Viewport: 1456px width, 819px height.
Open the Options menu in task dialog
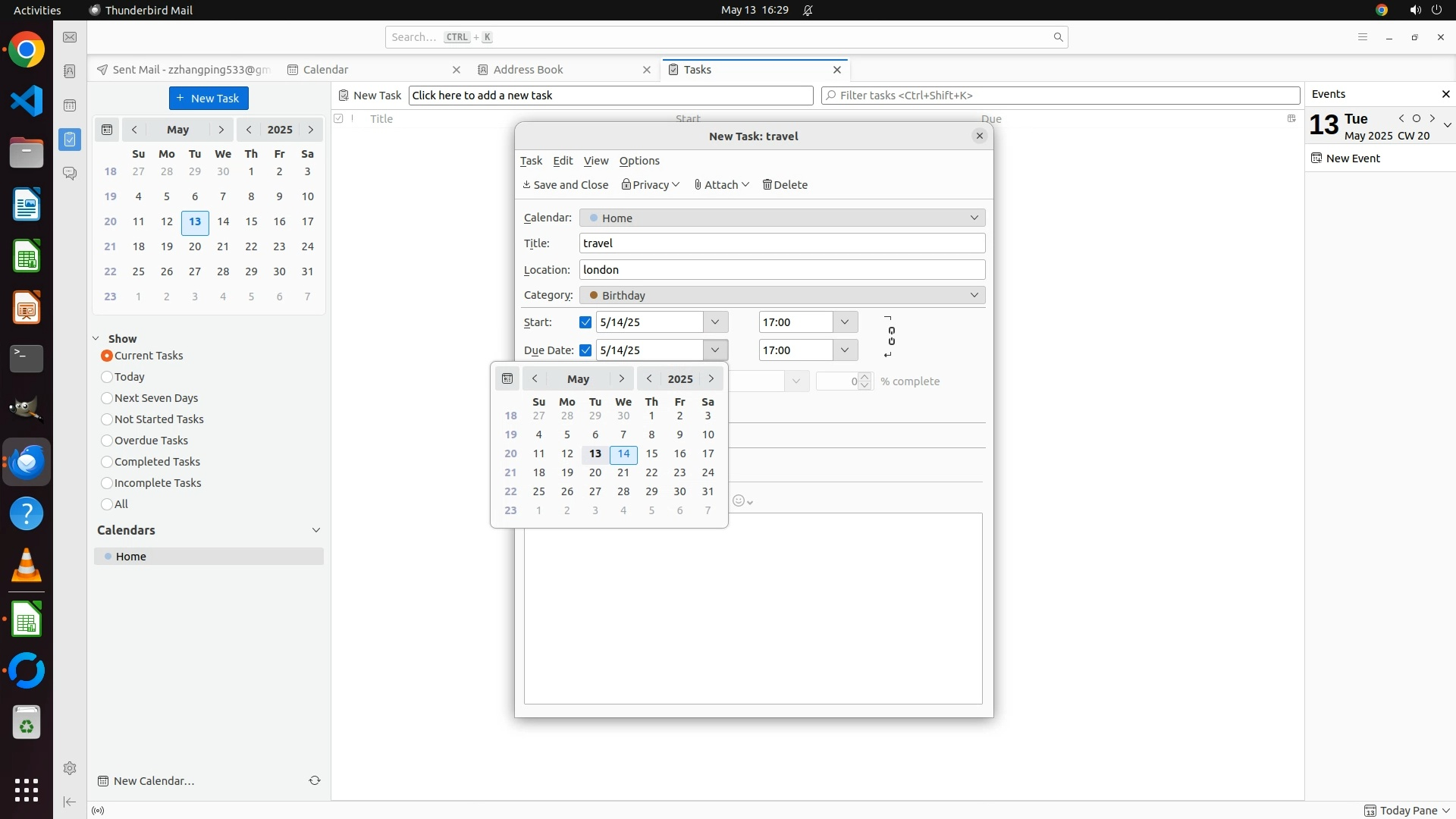tap(639, 161)
